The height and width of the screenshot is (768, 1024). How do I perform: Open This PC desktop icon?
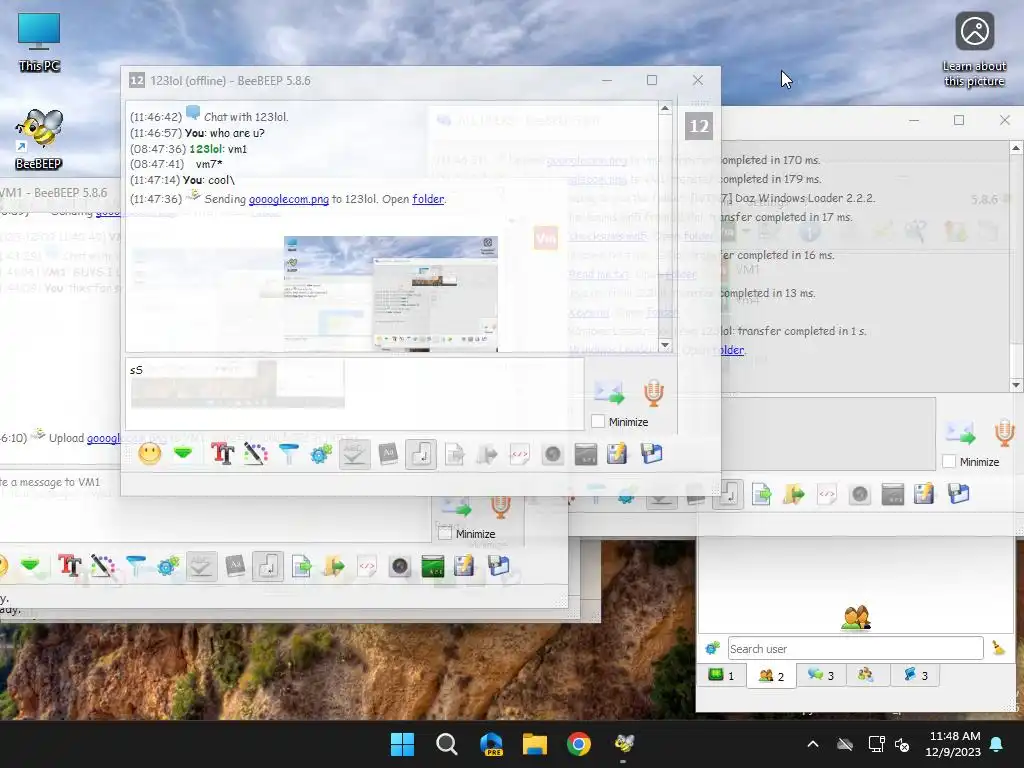click(39, 42)
